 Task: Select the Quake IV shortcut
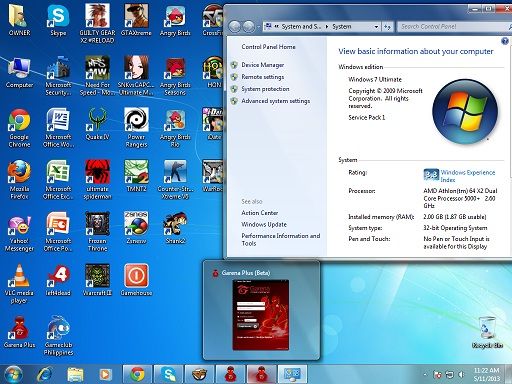(97, 124)
